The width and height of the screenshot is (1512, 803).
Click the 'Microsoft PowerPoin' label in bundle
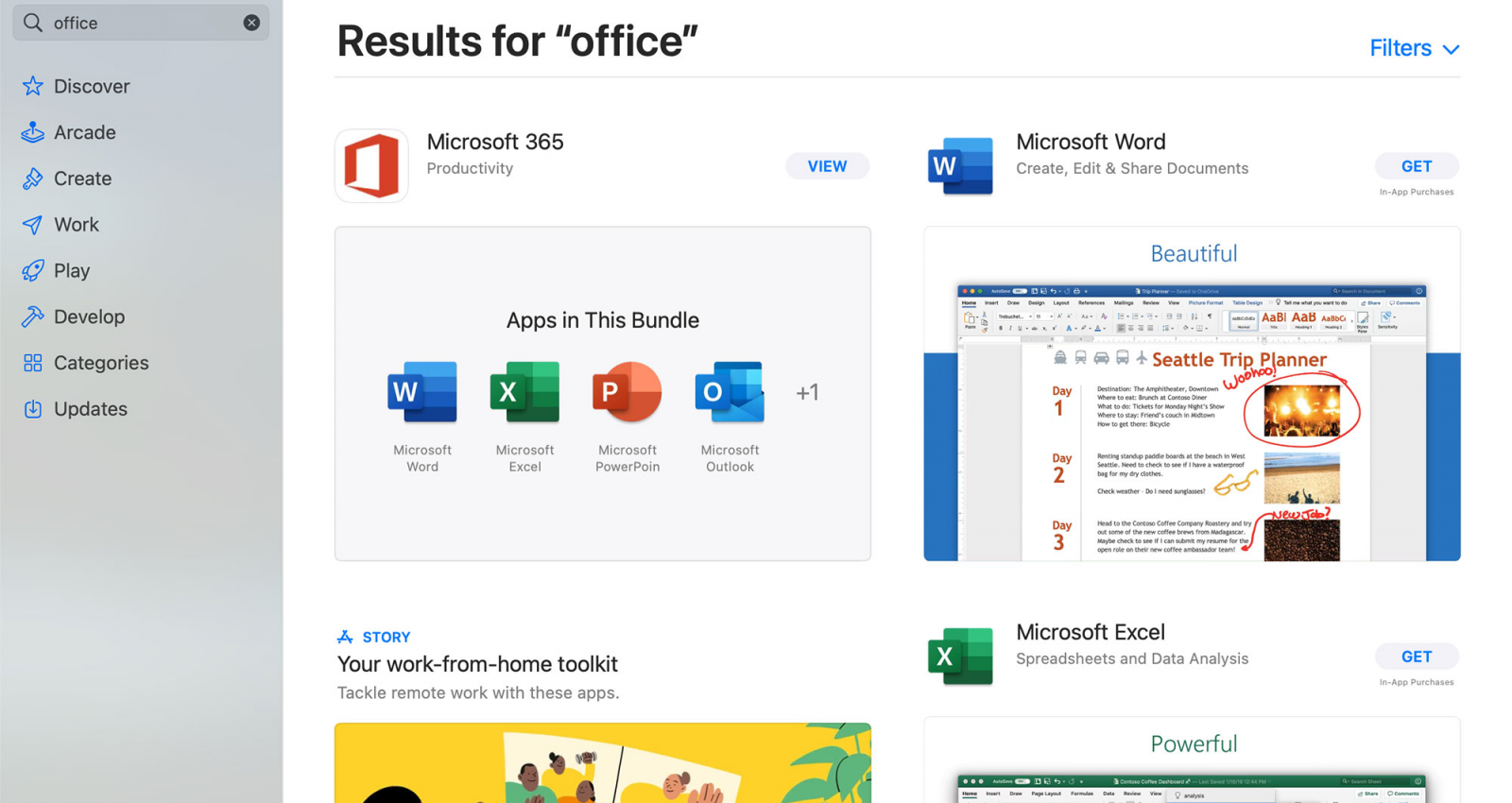(627, 458)
